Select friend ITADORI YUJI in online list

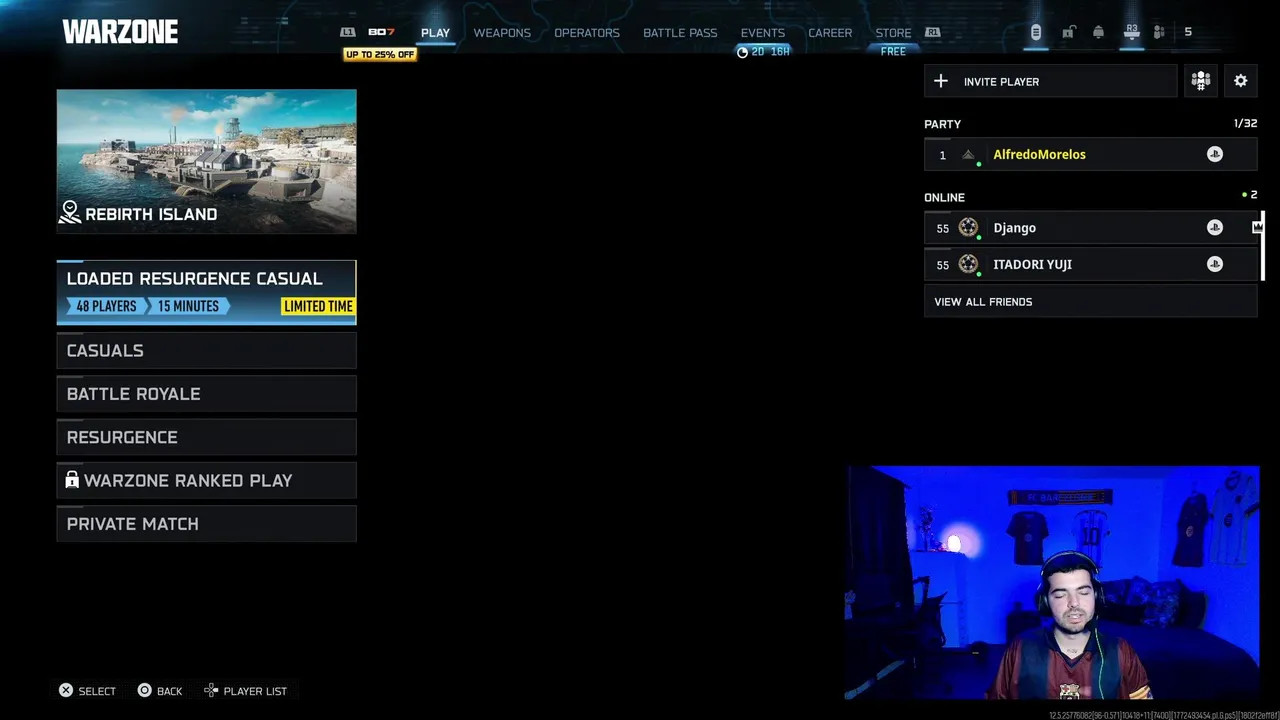[1090, 264]
